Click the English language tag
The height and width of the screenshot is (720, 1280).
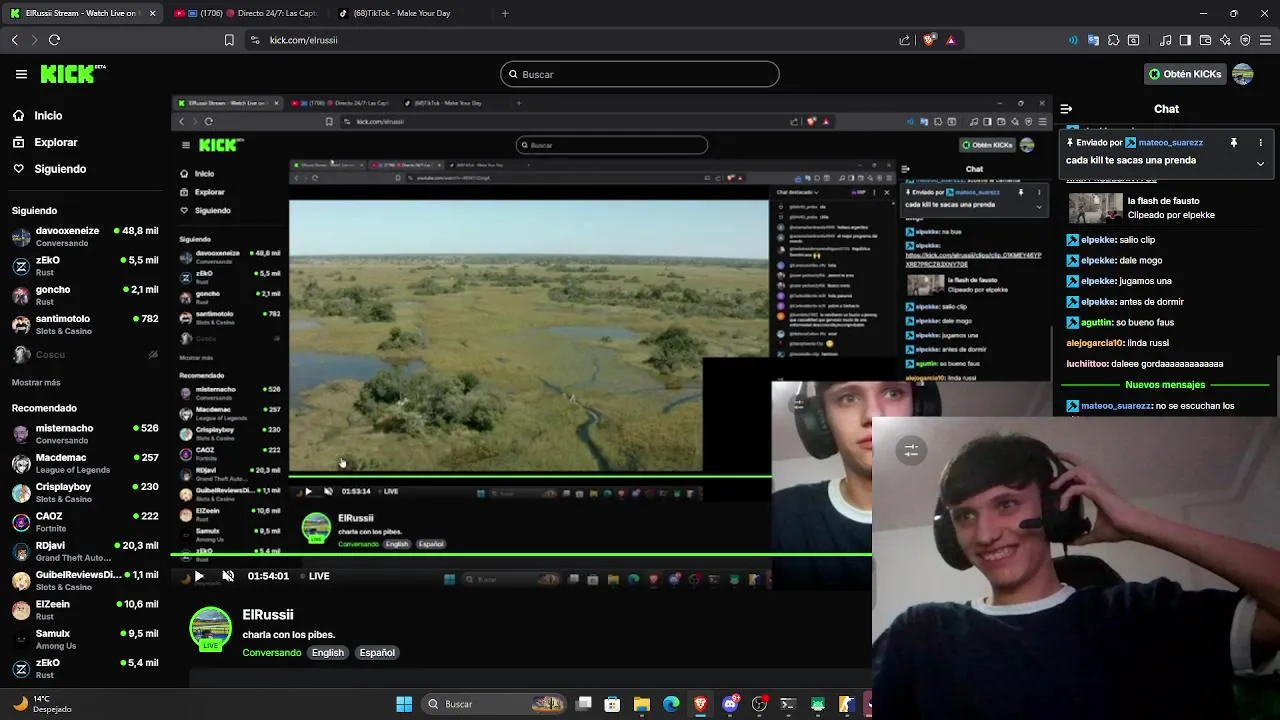tap(327, 653)
